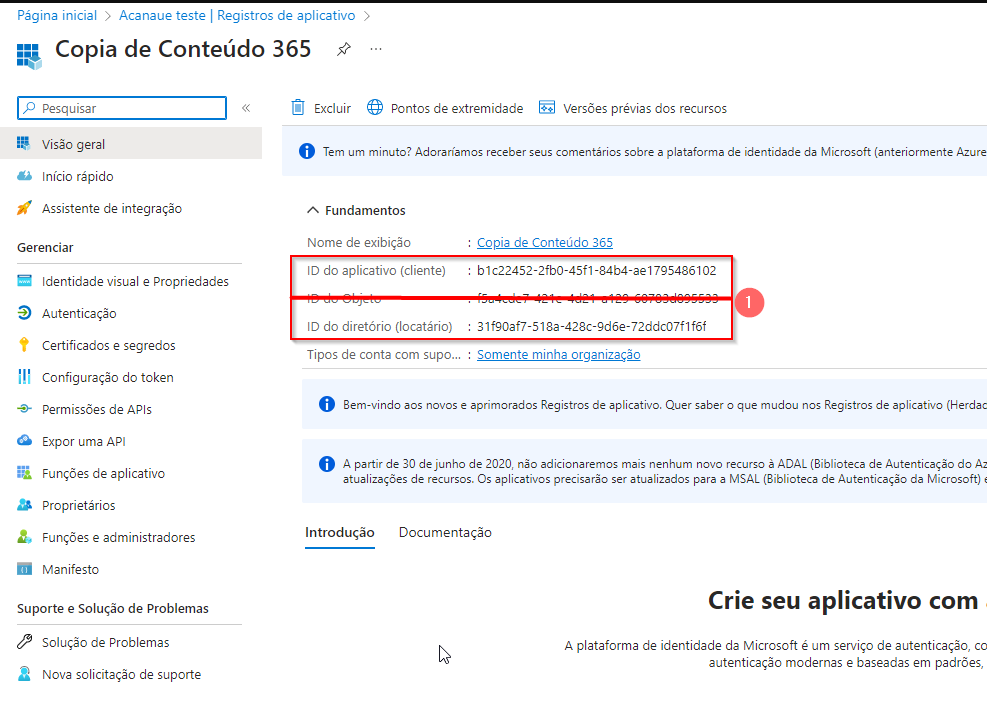The image size is (987, 701).
Task: Select Visão geral in the sidebar
Action: (x=131, y=144)
